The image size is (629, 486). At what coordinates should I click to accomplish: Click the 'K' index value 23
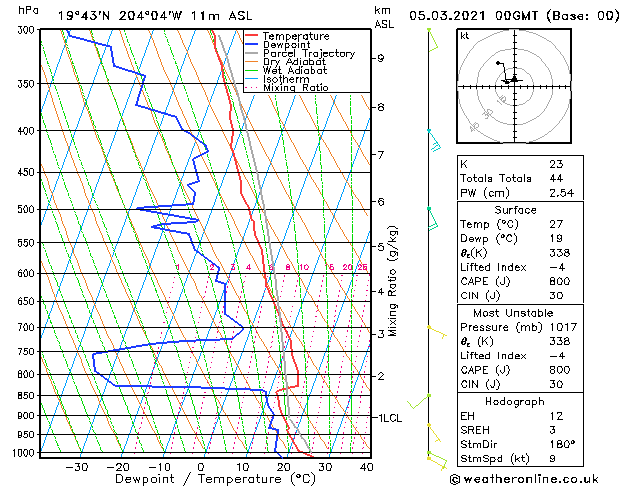point(556,164)
